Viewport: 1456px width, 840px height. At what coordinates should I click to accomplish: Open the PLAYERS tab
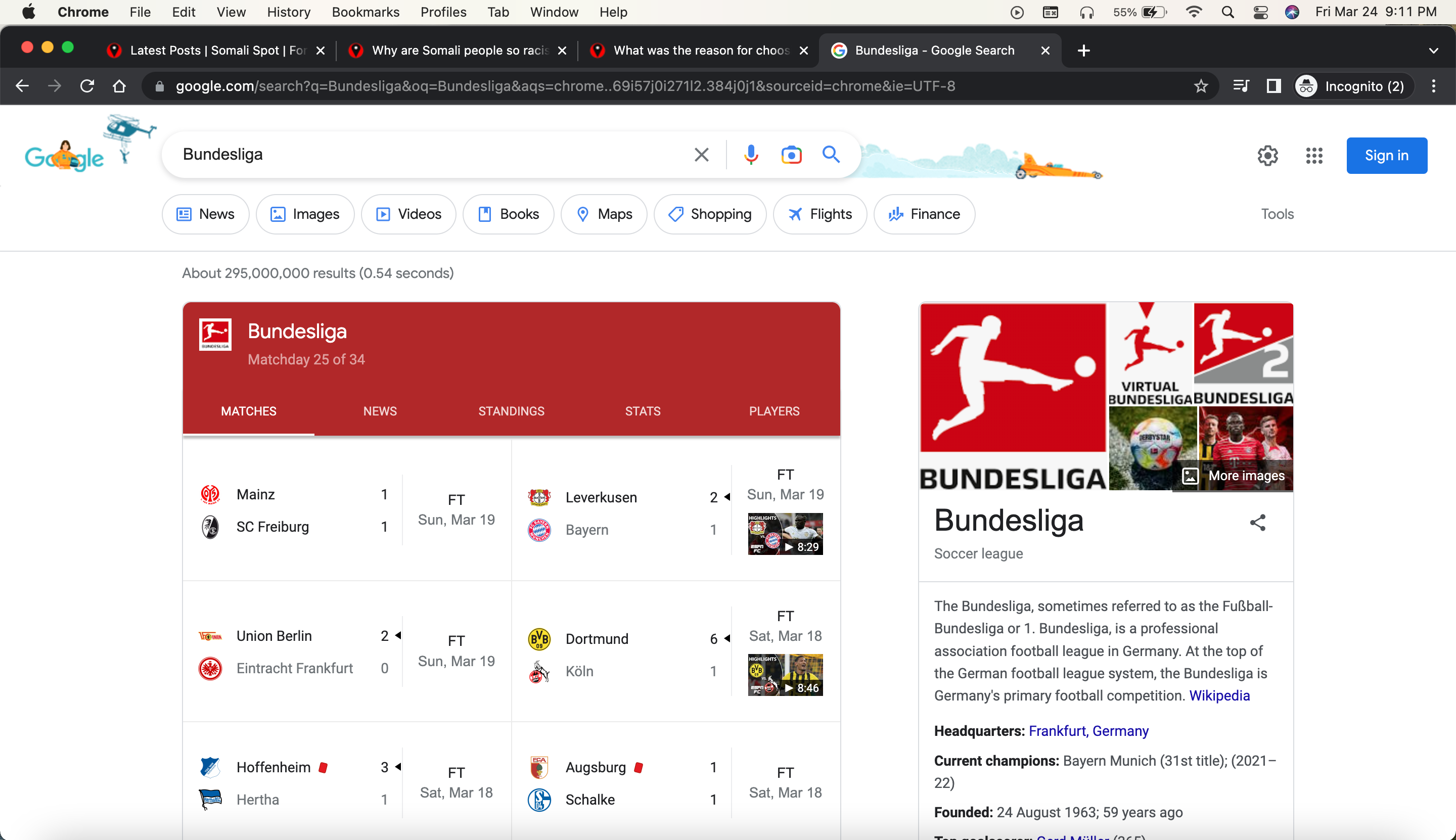(775, 411)
